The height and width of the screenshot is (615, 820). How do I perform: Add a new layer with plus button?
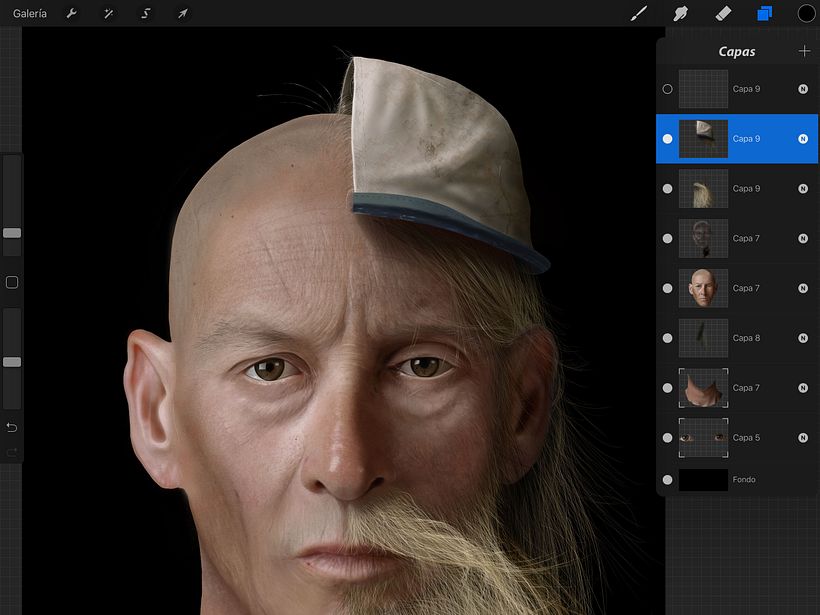(x=804, y=51)
